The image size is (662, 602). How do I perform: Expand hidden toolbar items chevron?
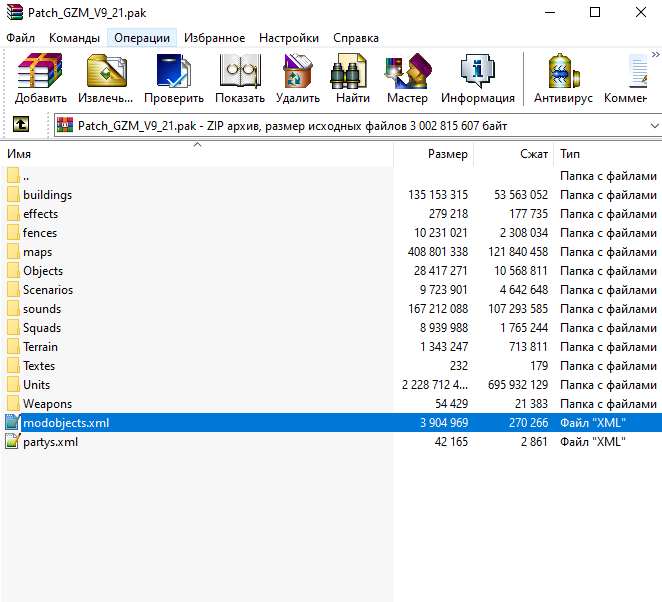pos(655,54)
